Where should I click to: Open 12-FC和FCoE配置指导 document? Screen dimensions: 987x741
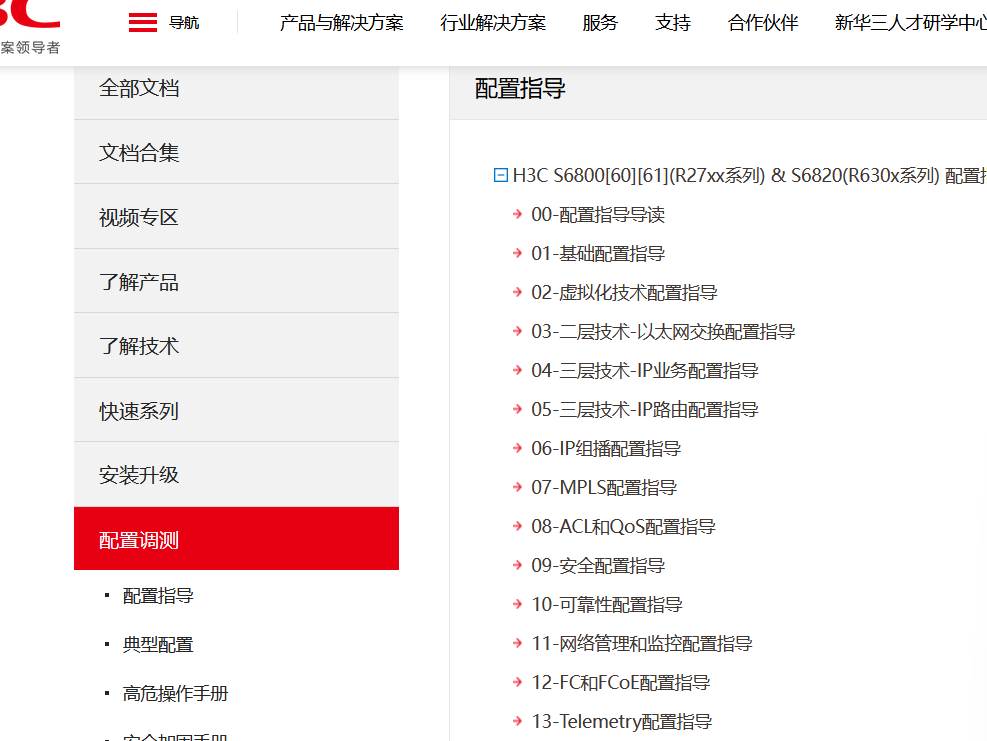(x=621, y=682)
